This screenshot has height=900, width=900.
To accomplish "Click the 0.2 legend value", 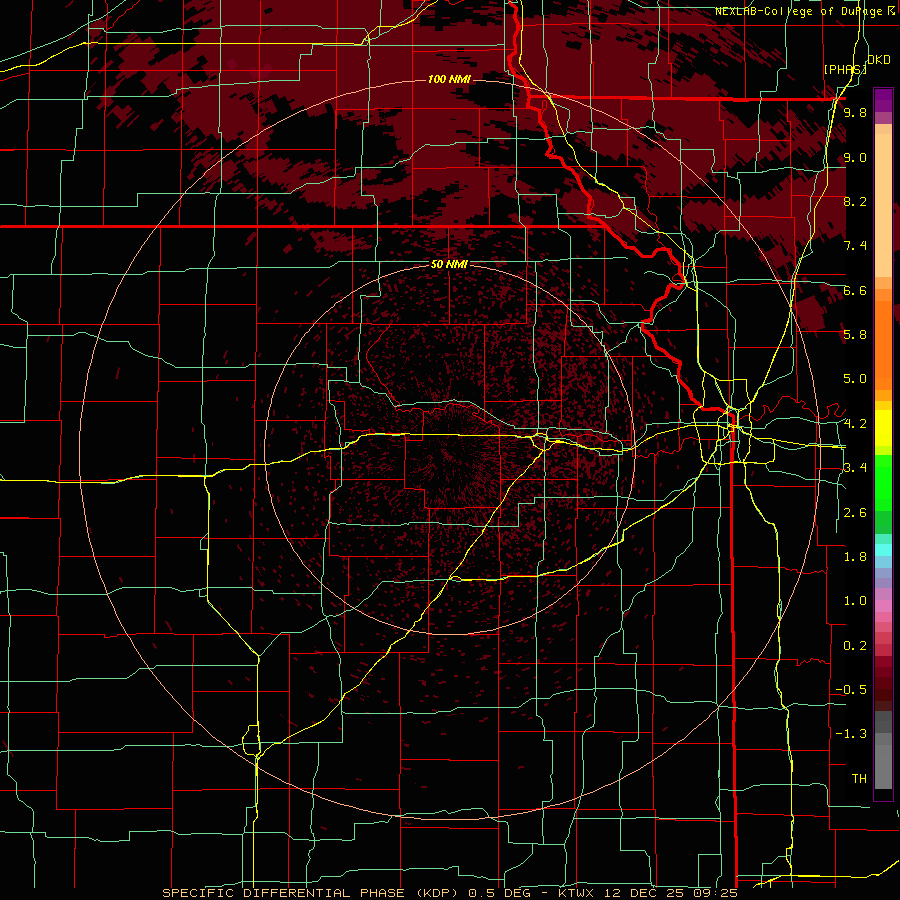I will point(855,646).
